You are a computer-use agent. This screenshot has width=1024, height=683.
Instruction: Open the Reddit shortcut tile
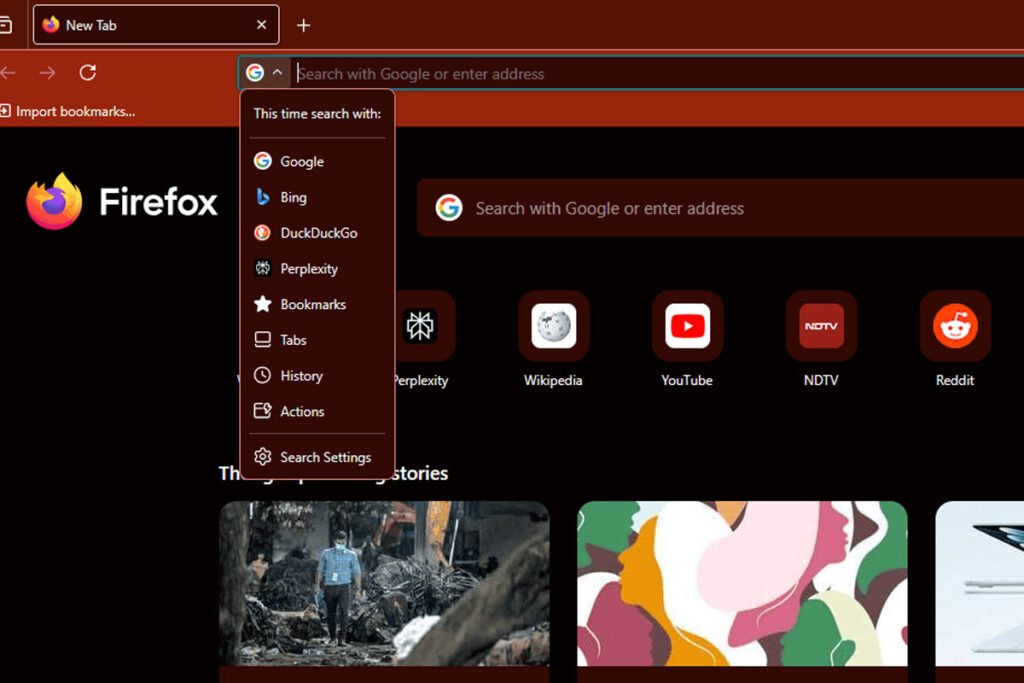955,326
